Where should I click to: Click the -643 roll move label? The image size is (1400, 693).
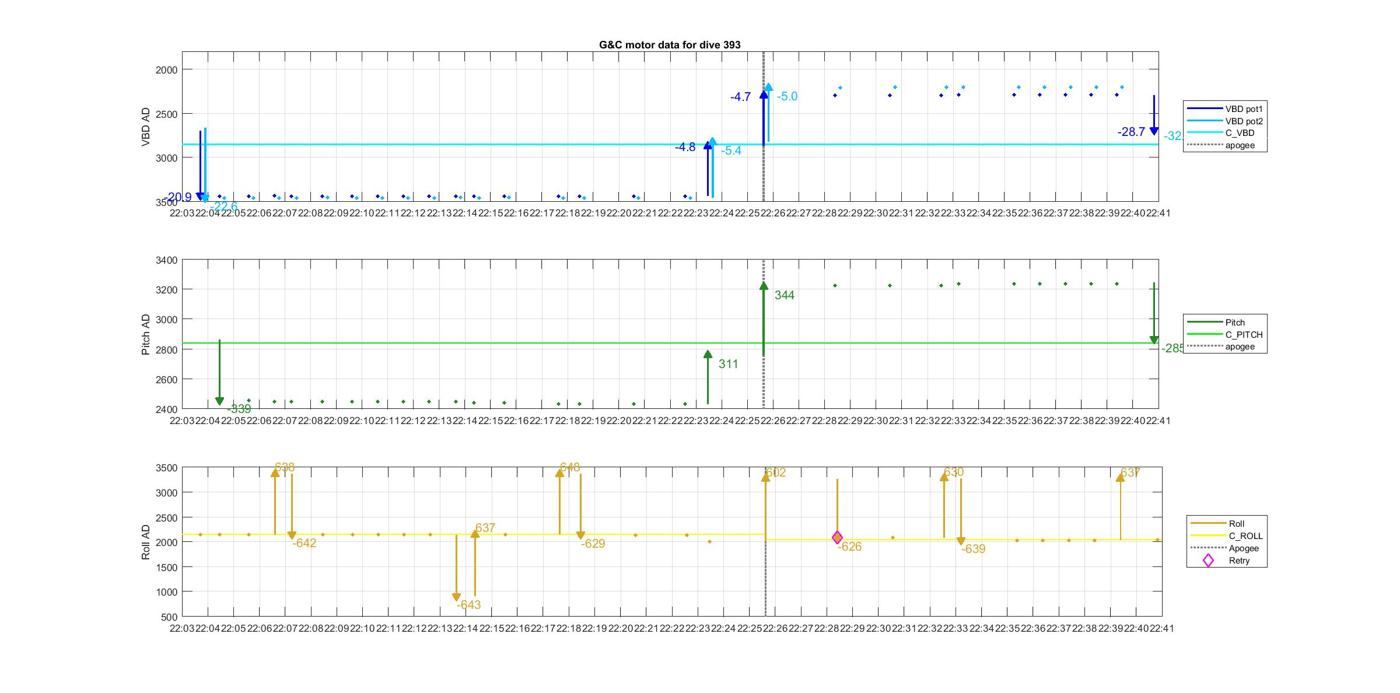click(469, 605)
